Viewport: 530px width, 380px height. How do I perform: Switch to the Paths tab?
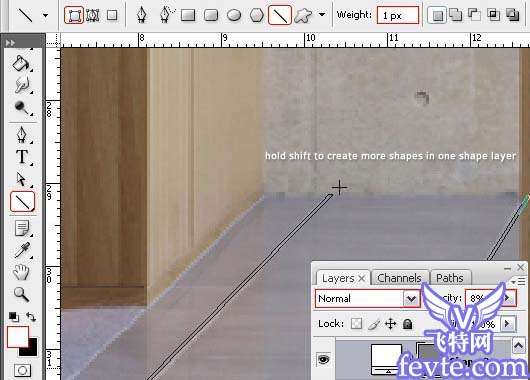coord(450,278)
